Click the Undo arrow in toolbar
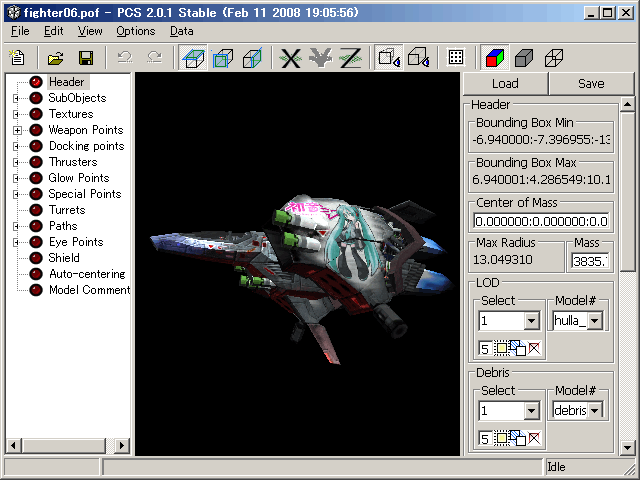640x480 pixels. 124,58
